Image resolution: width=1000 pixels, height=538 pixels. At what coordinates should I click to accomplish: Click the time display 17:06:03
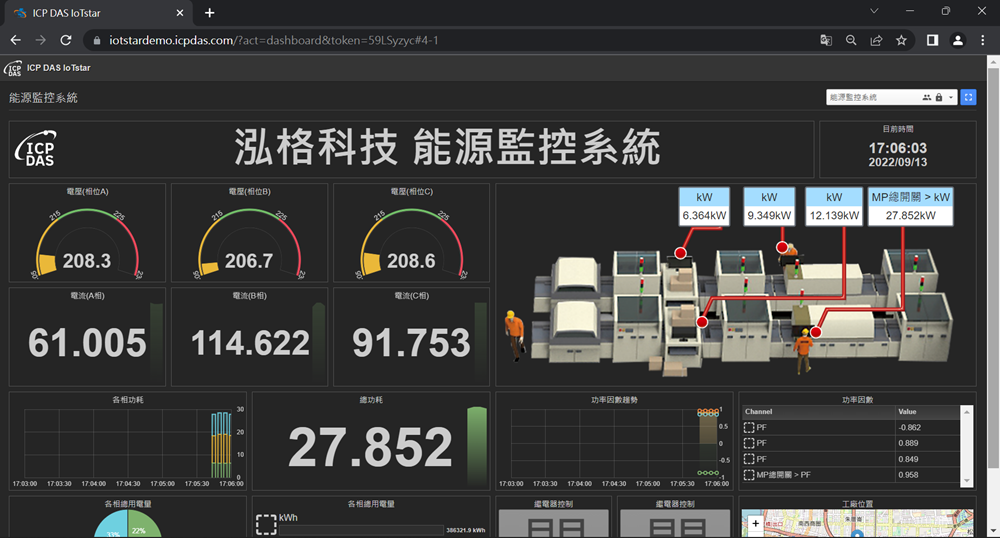897,148
